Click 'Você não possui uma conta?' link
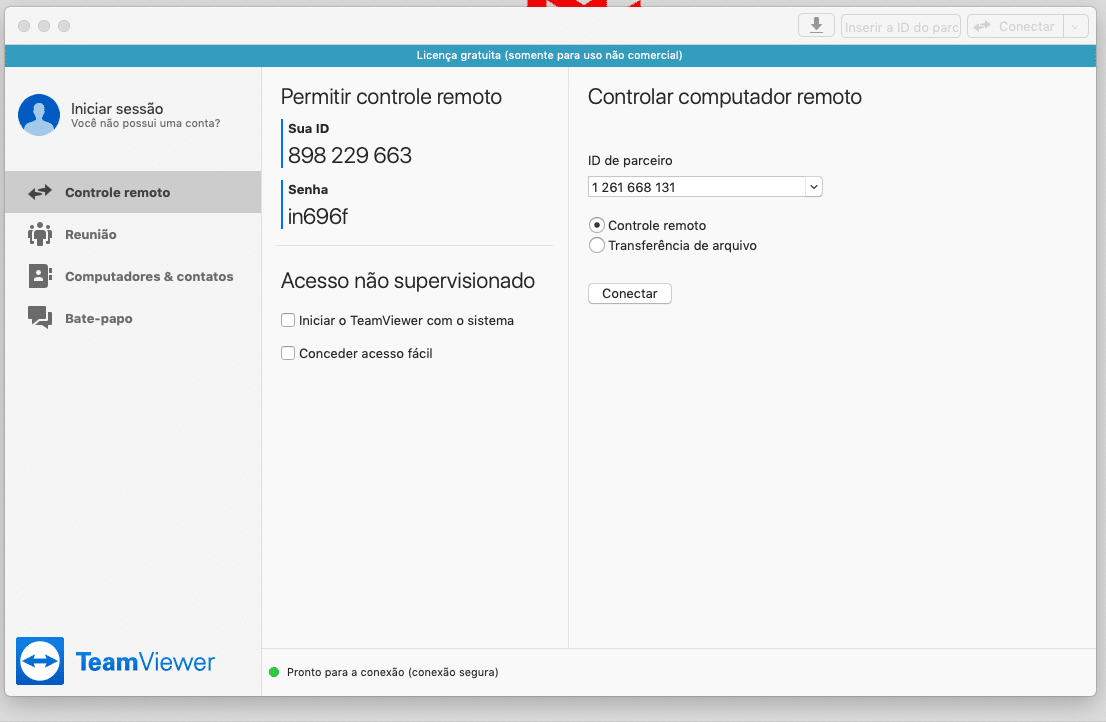The height and width of the screenshot is (722, 1106). point(145,123)
